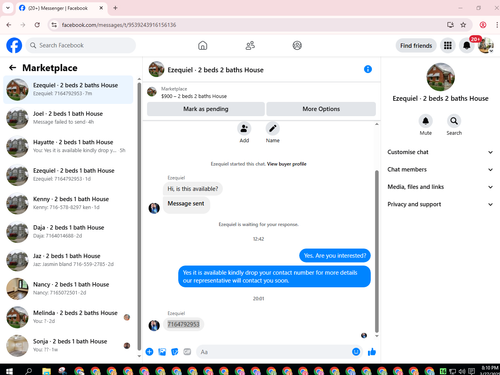Click the large house photo in side panel
500x375 pixels.
coord(440,77)
